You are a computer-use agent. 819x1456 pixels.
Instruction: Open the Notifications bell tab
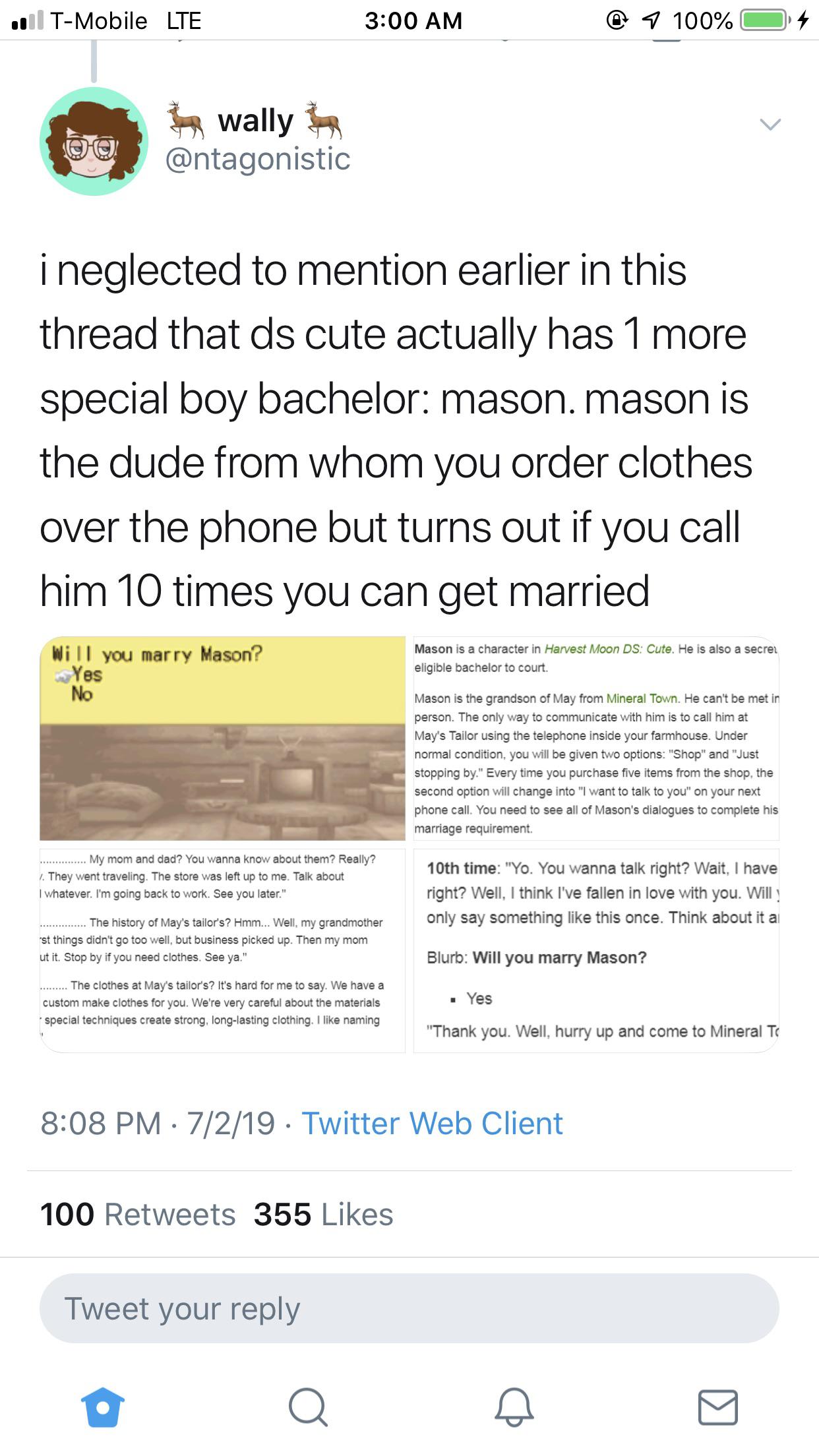point(514,1407)
